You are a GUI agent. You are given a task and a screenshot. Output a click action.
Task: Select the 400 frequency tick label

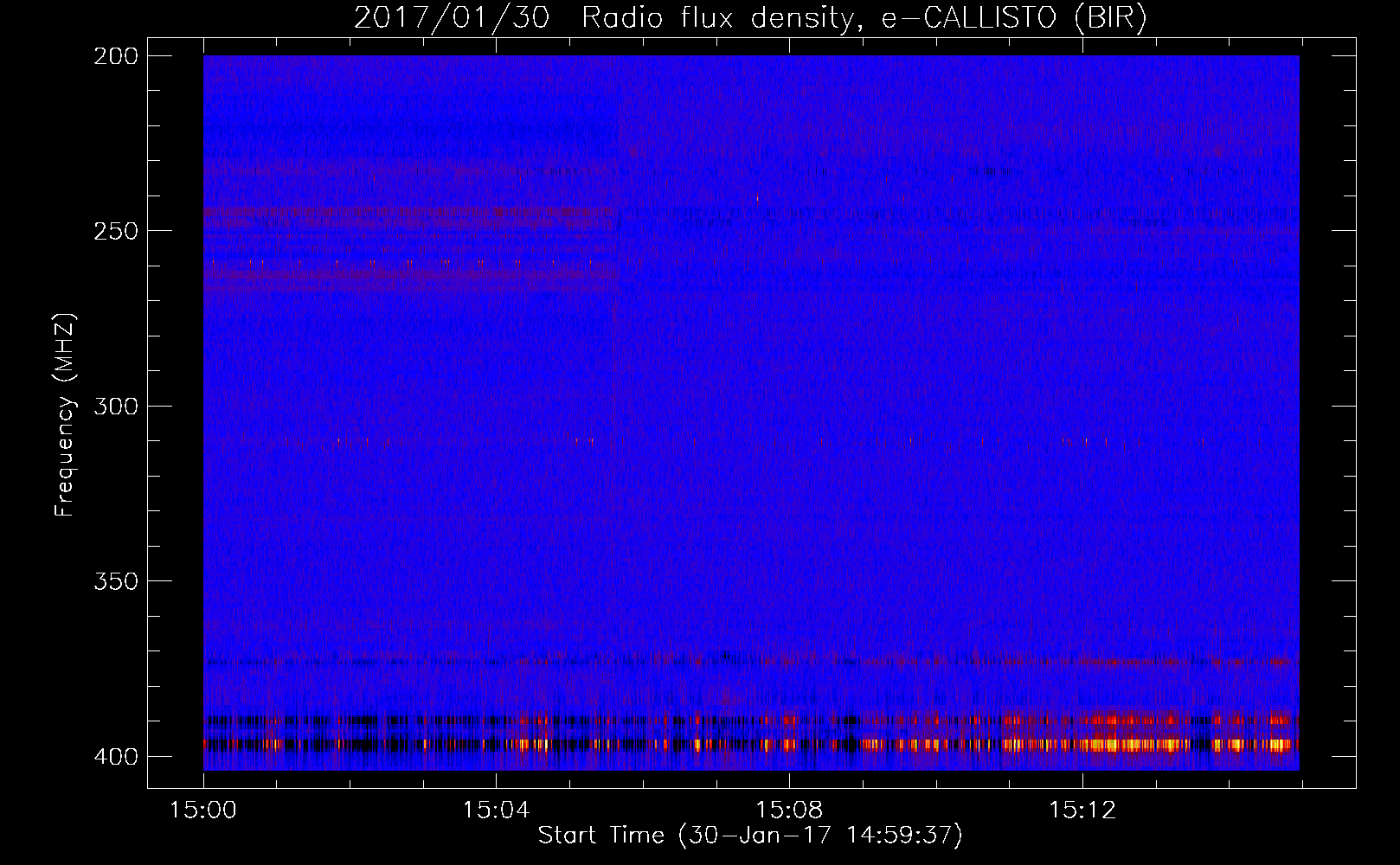coord(116,757)
